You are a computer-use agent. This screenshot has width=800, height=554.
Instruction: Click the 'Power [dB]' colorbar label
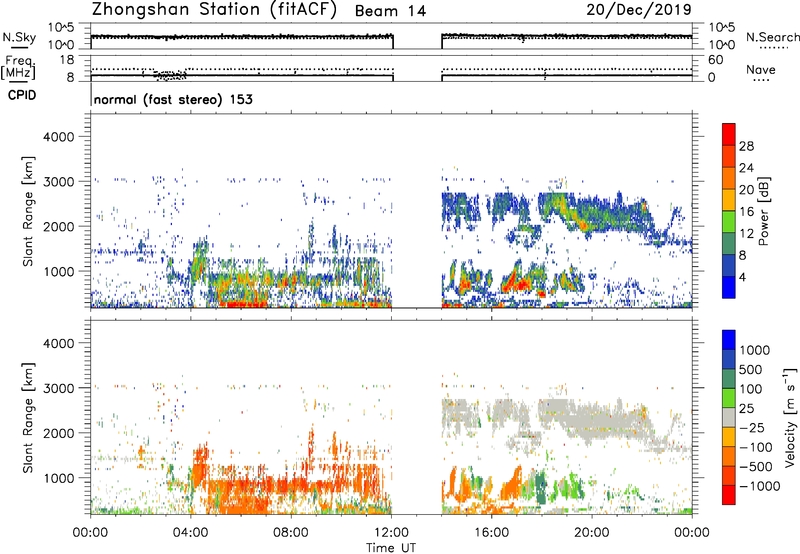[763, 211]
